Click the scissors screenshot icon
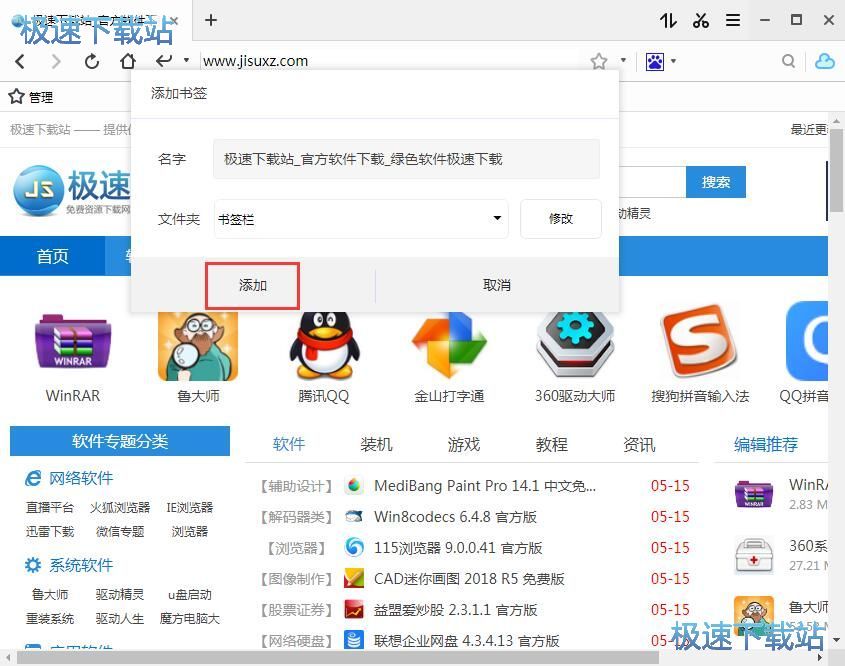 [701, 21]
